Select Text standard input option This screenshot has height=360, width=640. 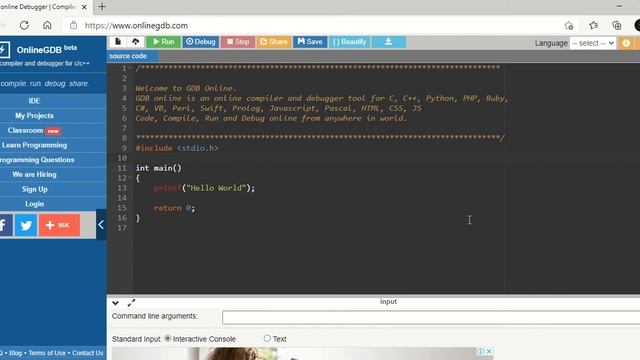click(267, 338)
